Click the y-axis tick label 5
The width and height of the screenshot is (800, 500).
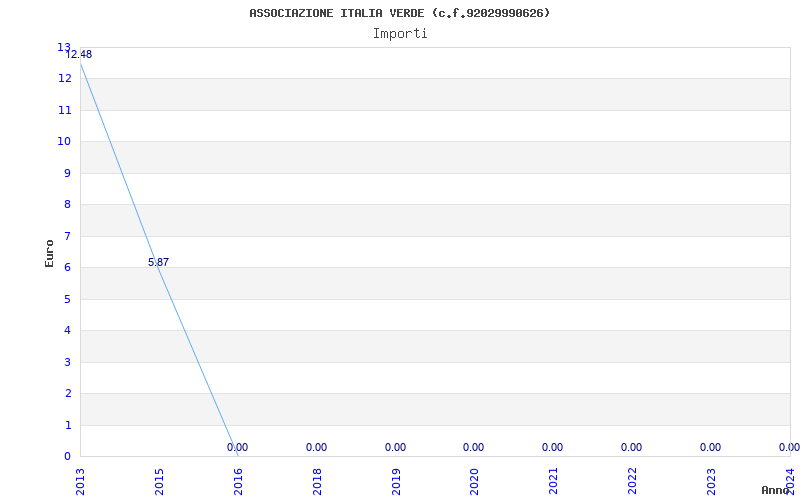coord(67,299)
